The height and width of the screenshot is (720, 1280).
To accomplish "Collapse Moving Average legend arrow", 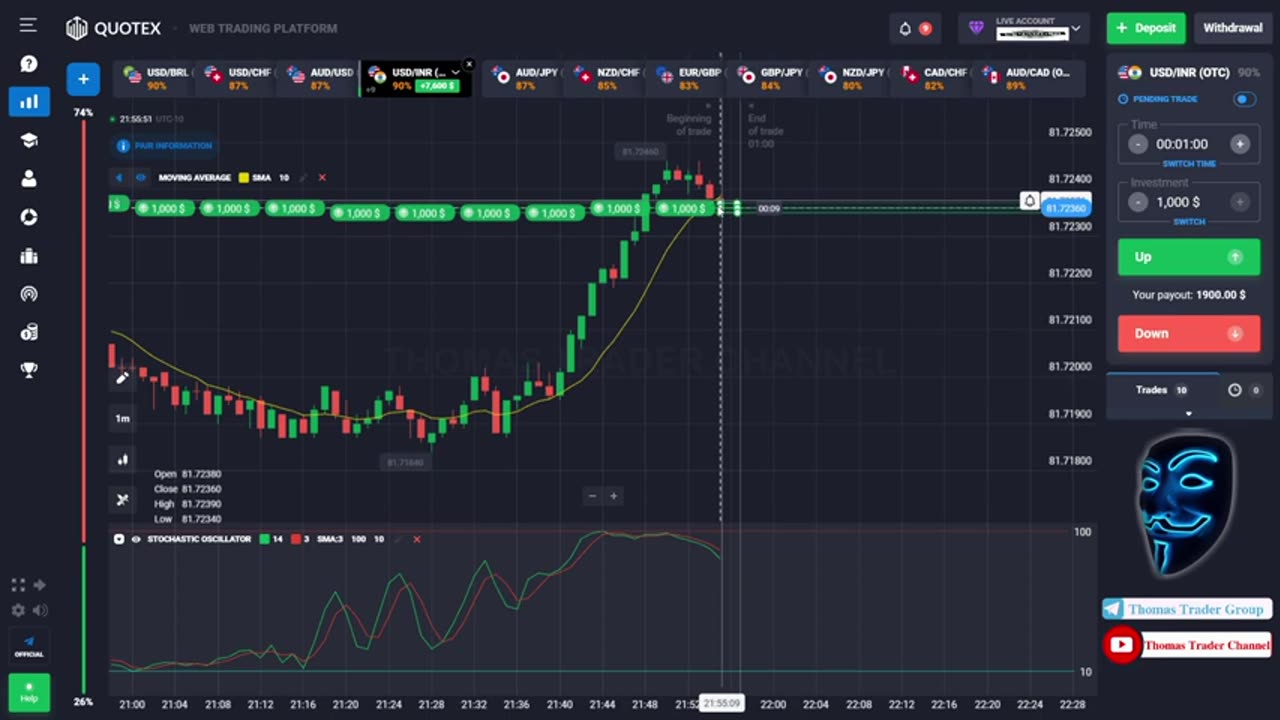I will point(119,178).
